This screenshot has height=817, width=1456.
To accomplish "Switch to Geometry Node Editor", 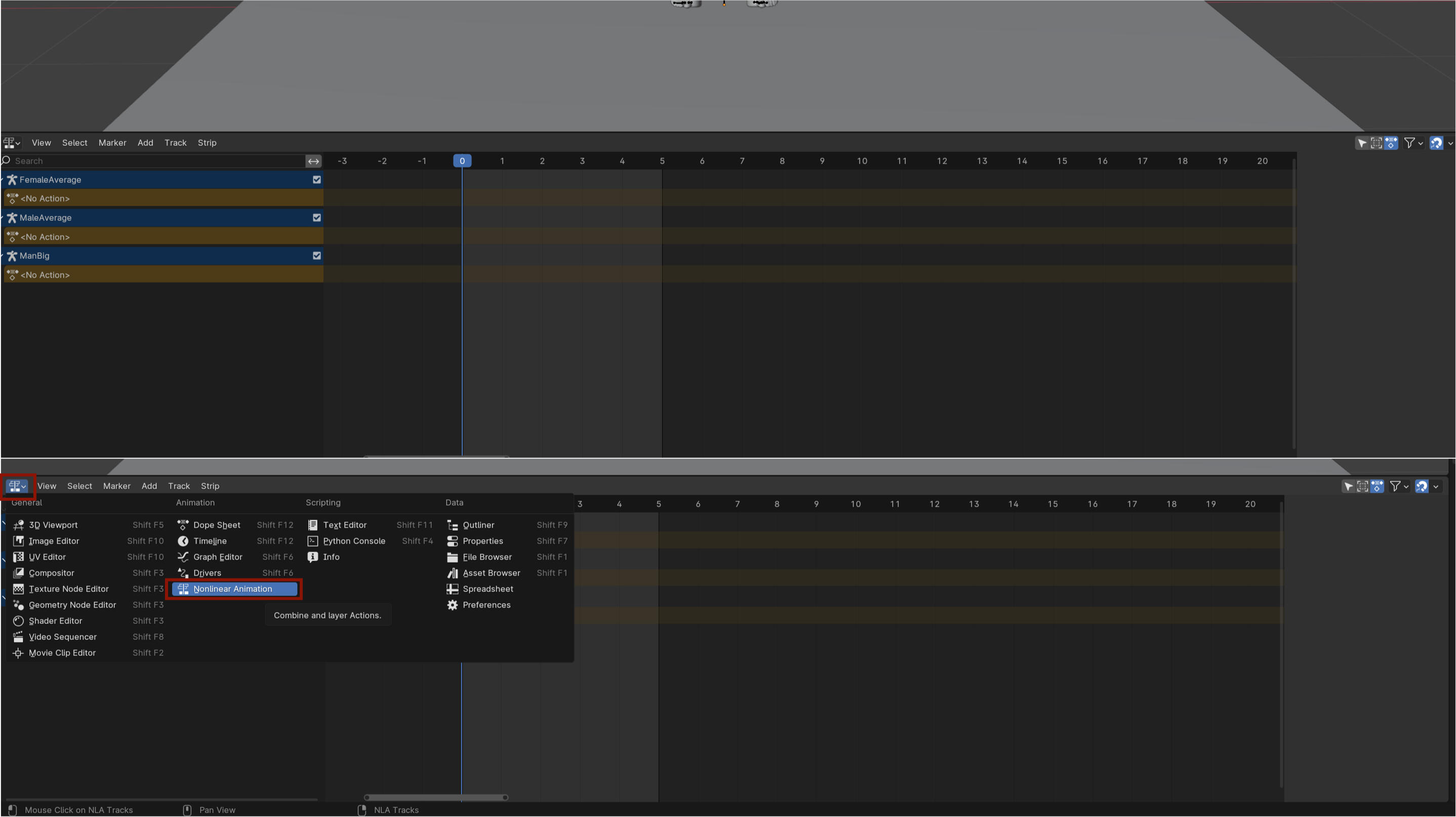I will [x=72, y=605].
